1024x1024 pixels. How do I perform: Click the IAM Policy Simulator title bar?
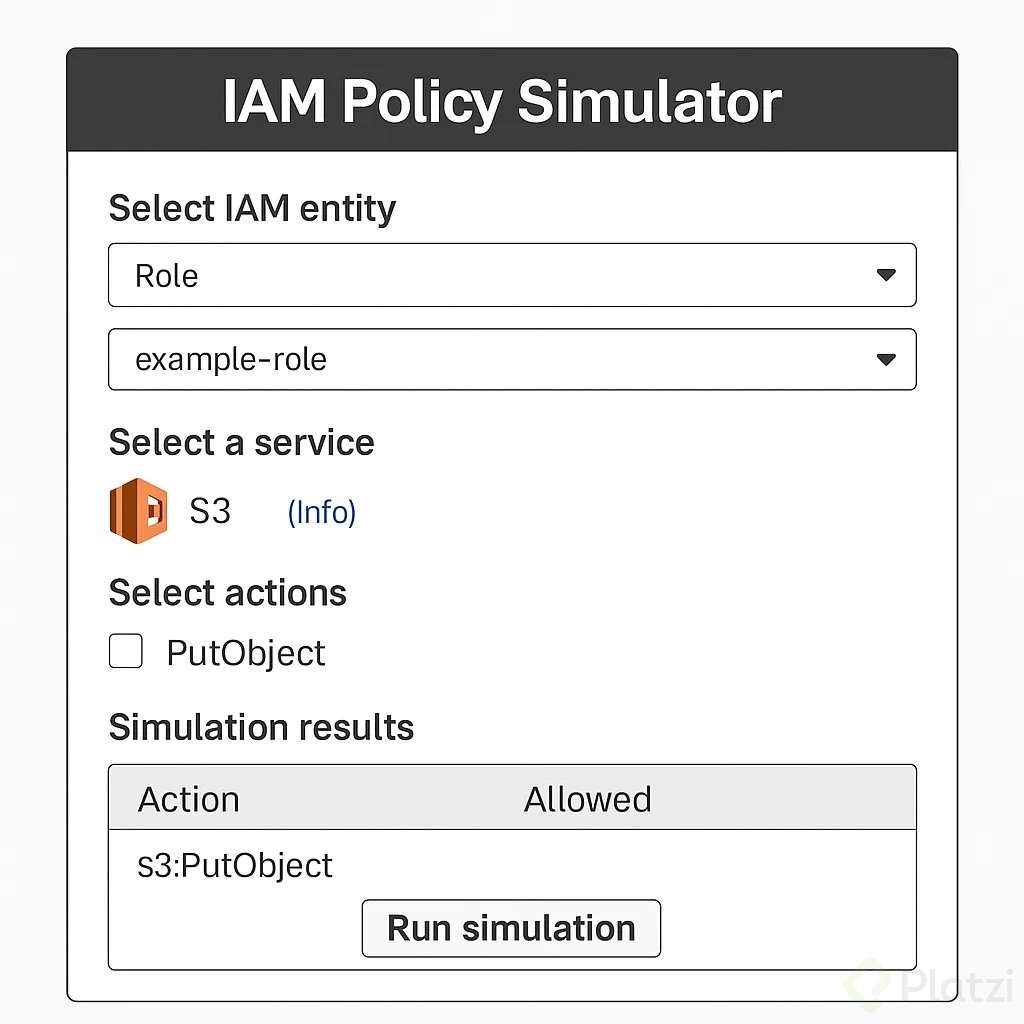pyautogui.click(x=512, y=100)
